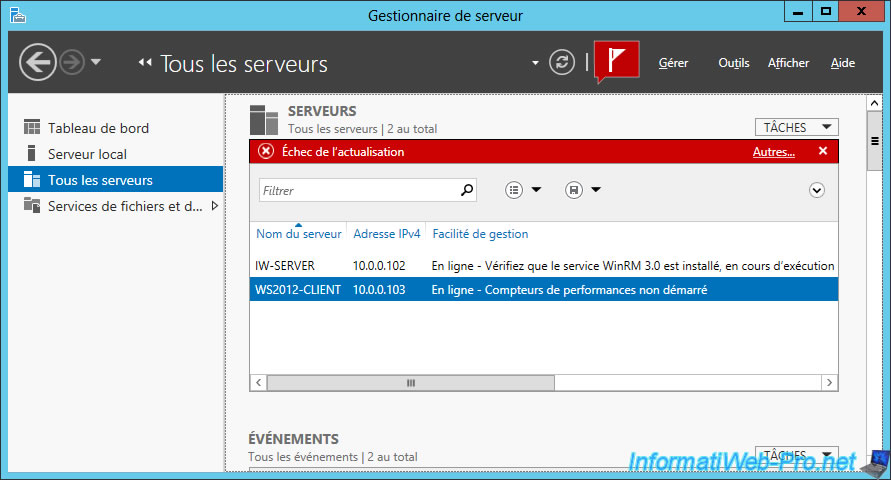Select Tous les serveurs in the sidebar
Image resolution: width=891 pixels, height=480 pixels.
115,180
